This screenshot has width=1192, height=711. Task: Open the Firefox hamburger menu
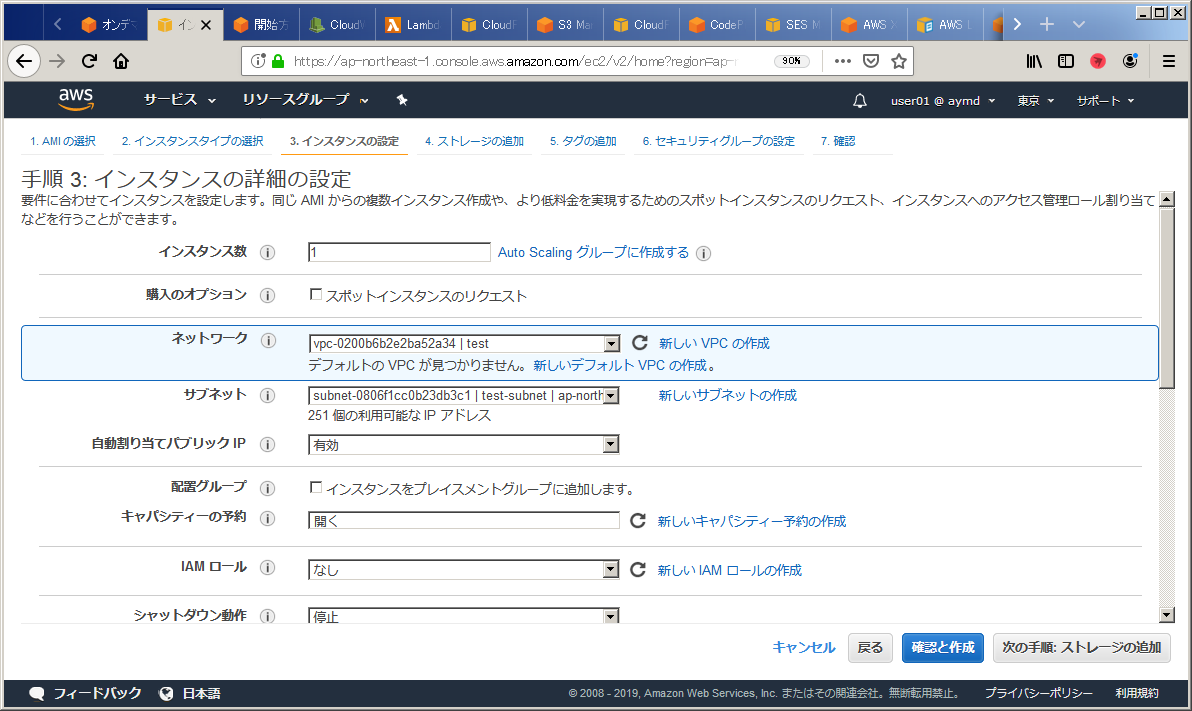[x=1168, y=61]
